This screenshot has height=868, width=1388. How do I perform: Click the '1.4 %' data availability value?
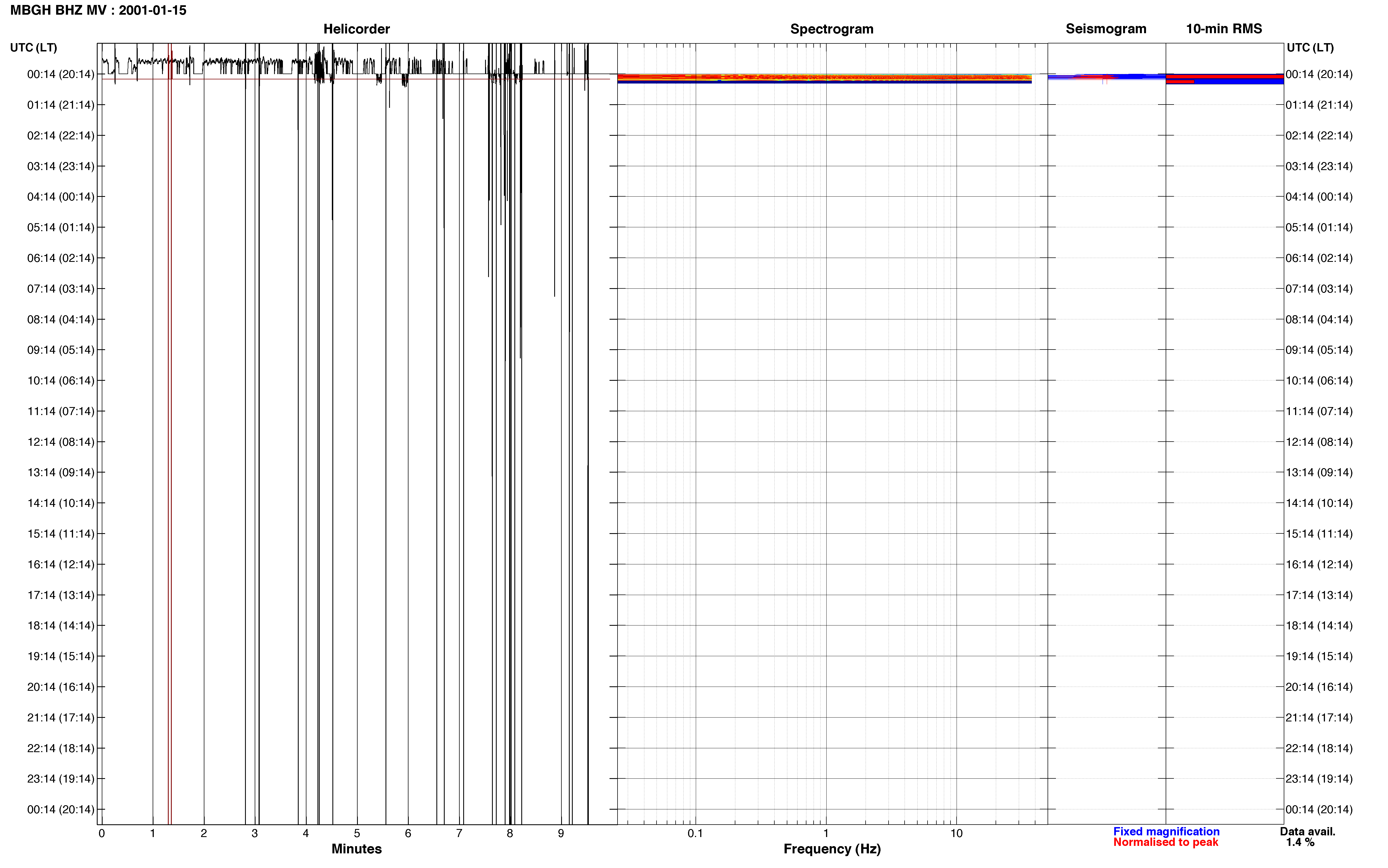[1300, 842]
